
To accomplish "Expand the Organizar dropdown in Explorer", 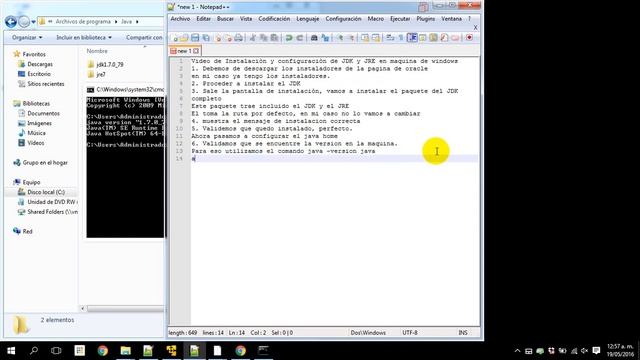I will pos(27,38).
